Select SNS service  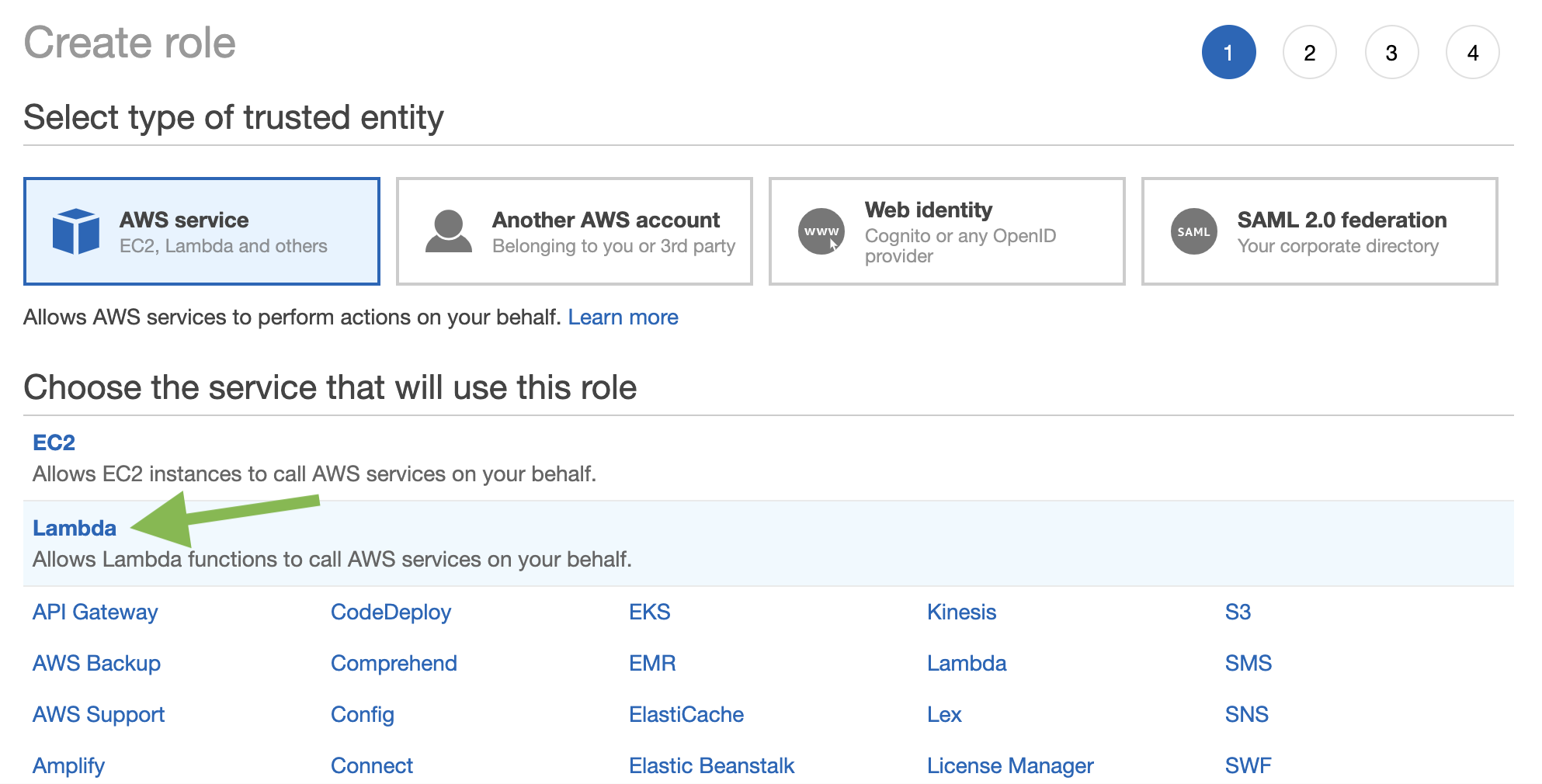1247,714
